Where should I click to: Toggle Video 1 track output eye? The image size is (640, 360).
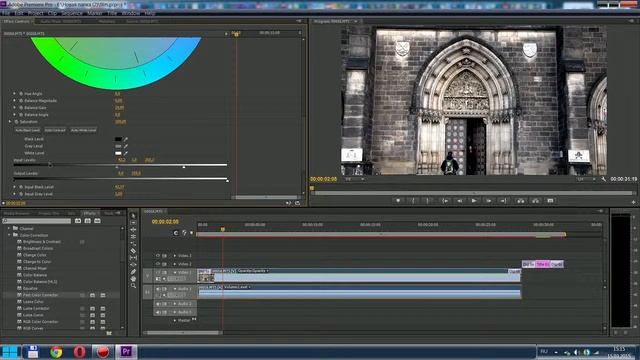click(x=158, y=272)
